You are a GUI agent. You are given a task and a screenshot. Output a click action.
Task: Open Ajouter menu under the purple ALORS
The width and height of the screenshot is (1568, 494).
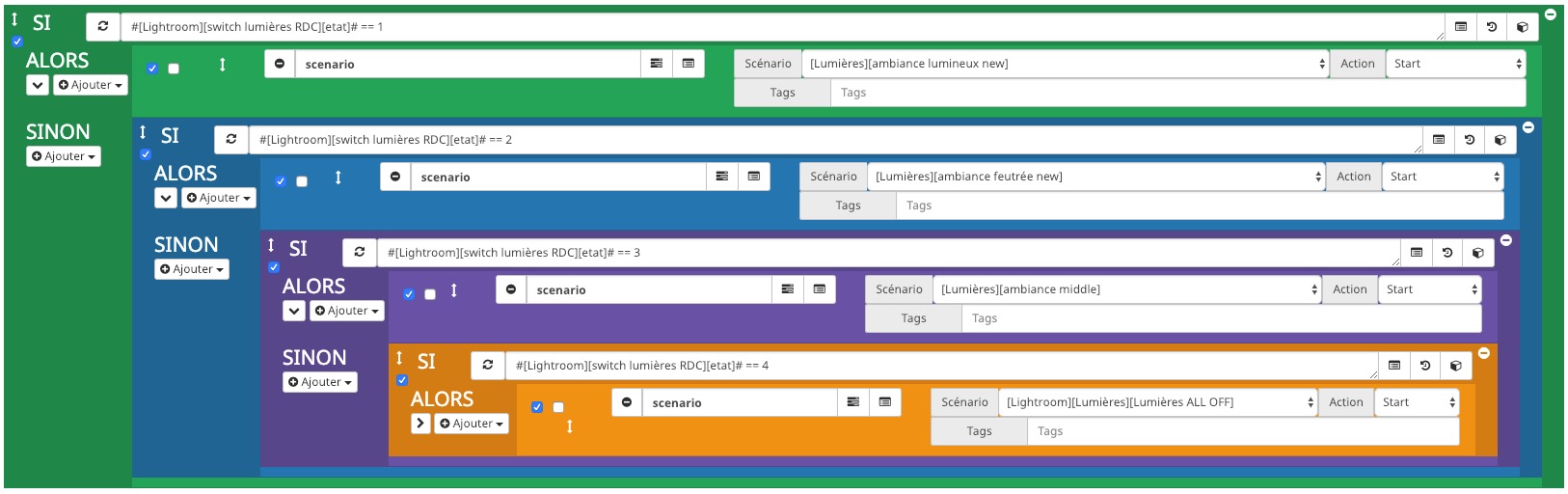[x=347, y=311]
